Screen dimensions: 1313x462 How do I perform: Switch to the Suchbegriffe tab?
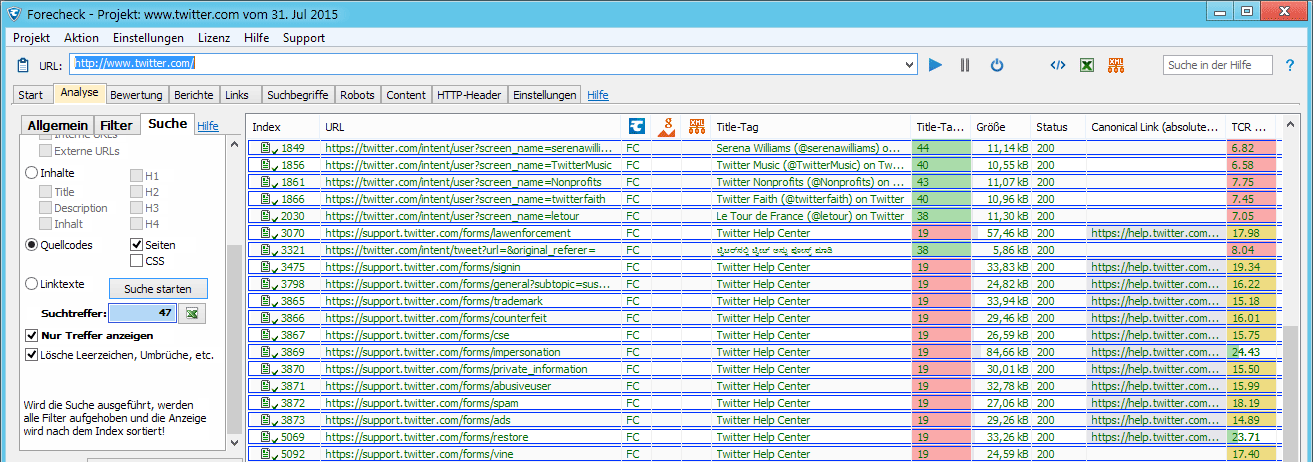[297, 95]
